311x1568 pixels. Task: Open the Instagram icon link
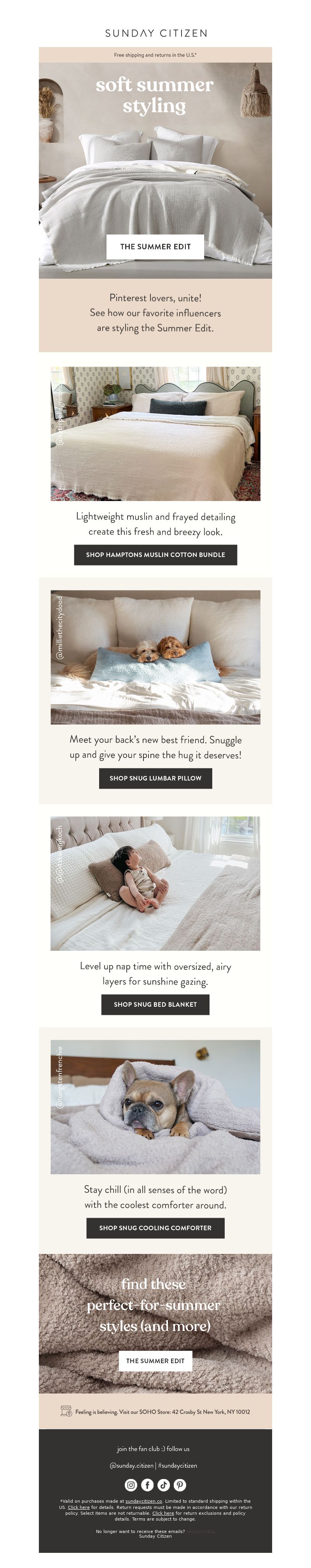[x=131, y=1484]
